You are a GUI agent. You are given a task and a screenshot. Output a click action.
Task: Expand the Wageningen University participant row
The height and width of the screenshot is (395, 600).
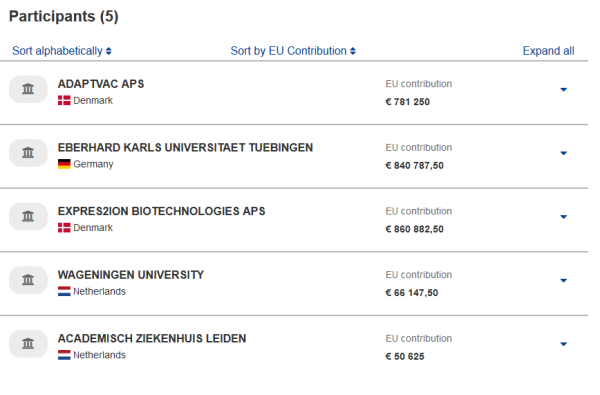pyautogui.click(x=563, y=281)
